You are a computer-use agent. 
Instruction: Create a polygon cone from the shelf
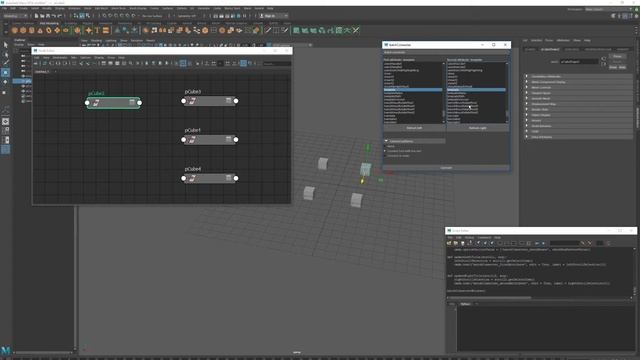(40, 30)
